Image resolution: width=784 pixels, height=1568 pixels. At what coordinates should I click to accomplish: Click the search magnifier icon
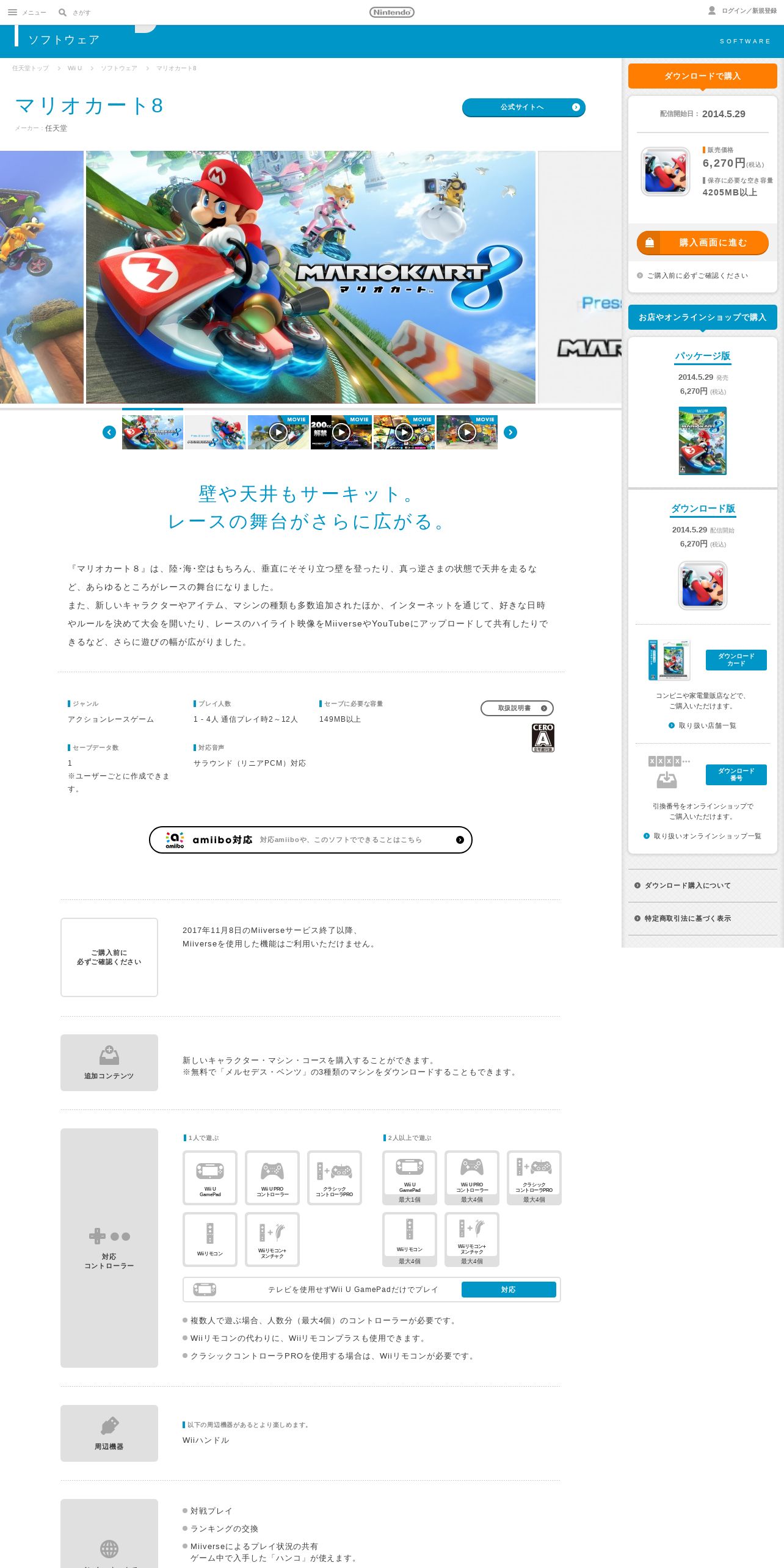[62, 12]
